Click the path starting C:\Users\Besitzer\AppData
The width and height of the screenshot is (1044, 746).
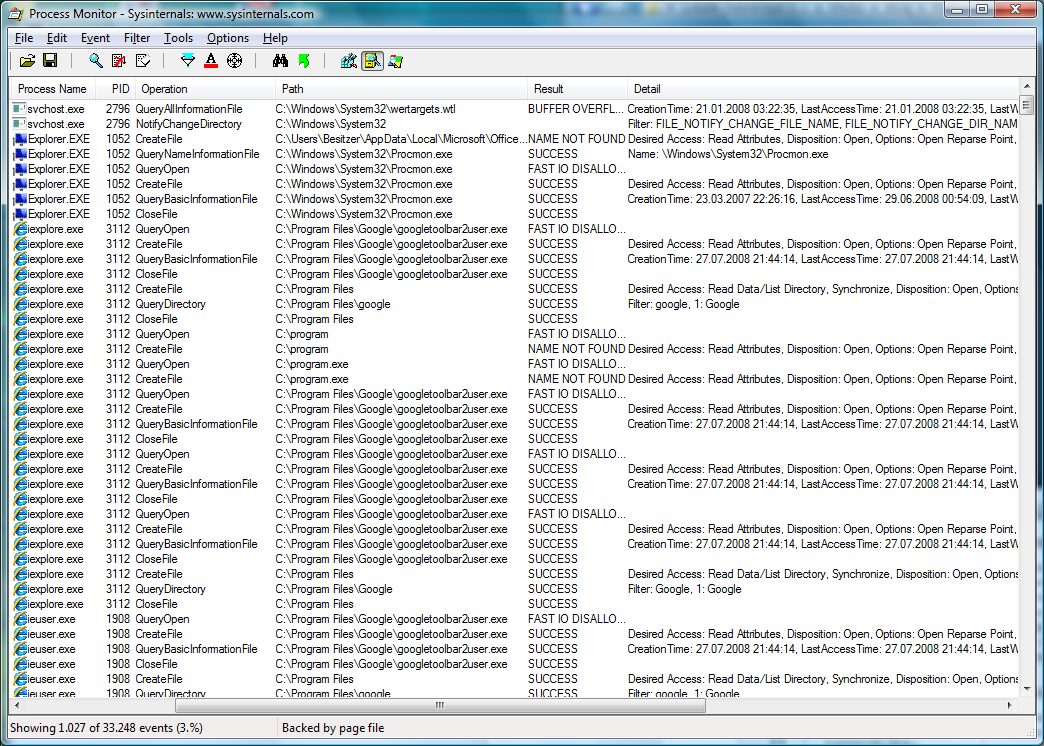point(401,139)
